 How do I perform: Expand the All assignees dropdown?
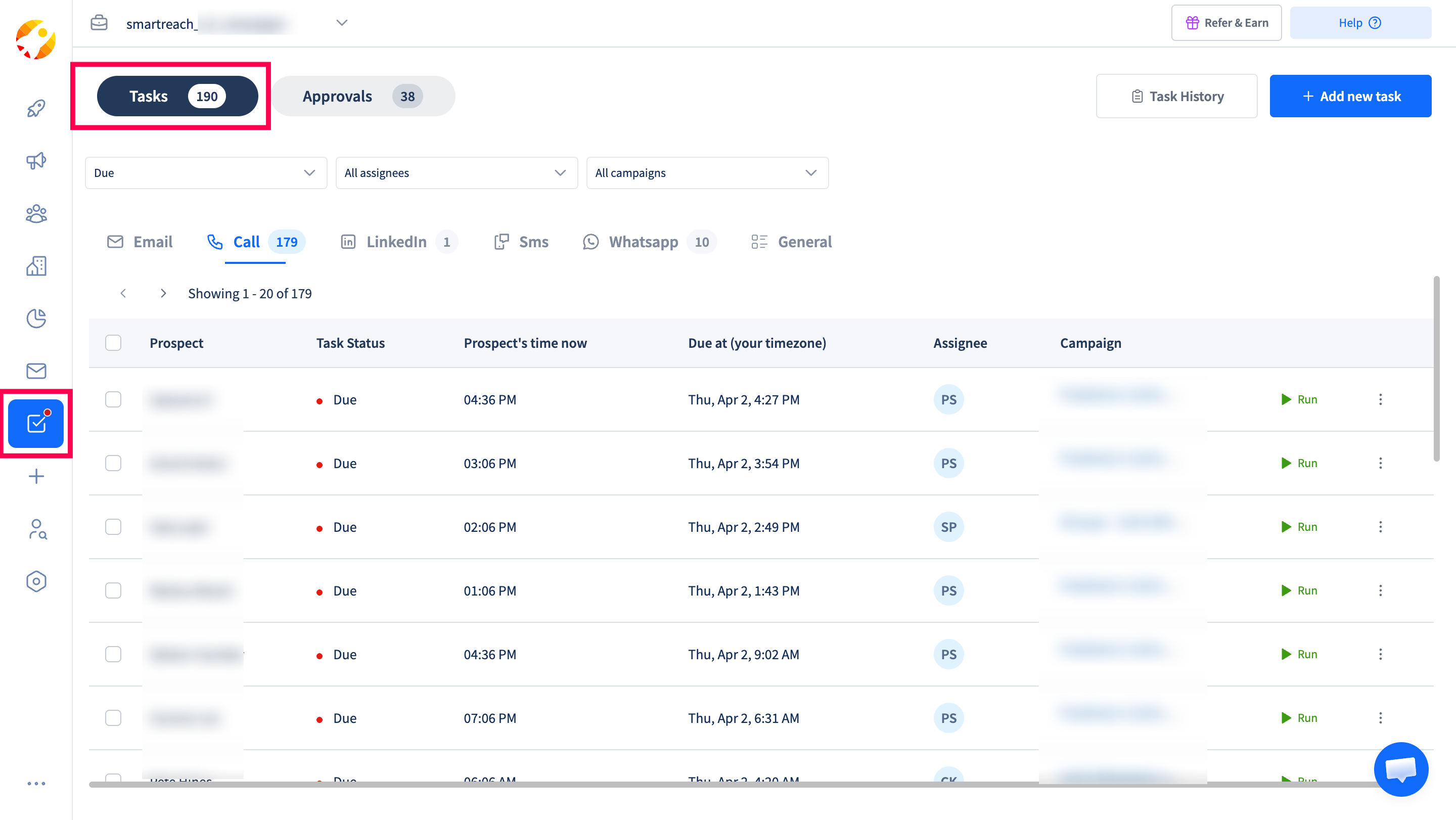click(456, 173)
